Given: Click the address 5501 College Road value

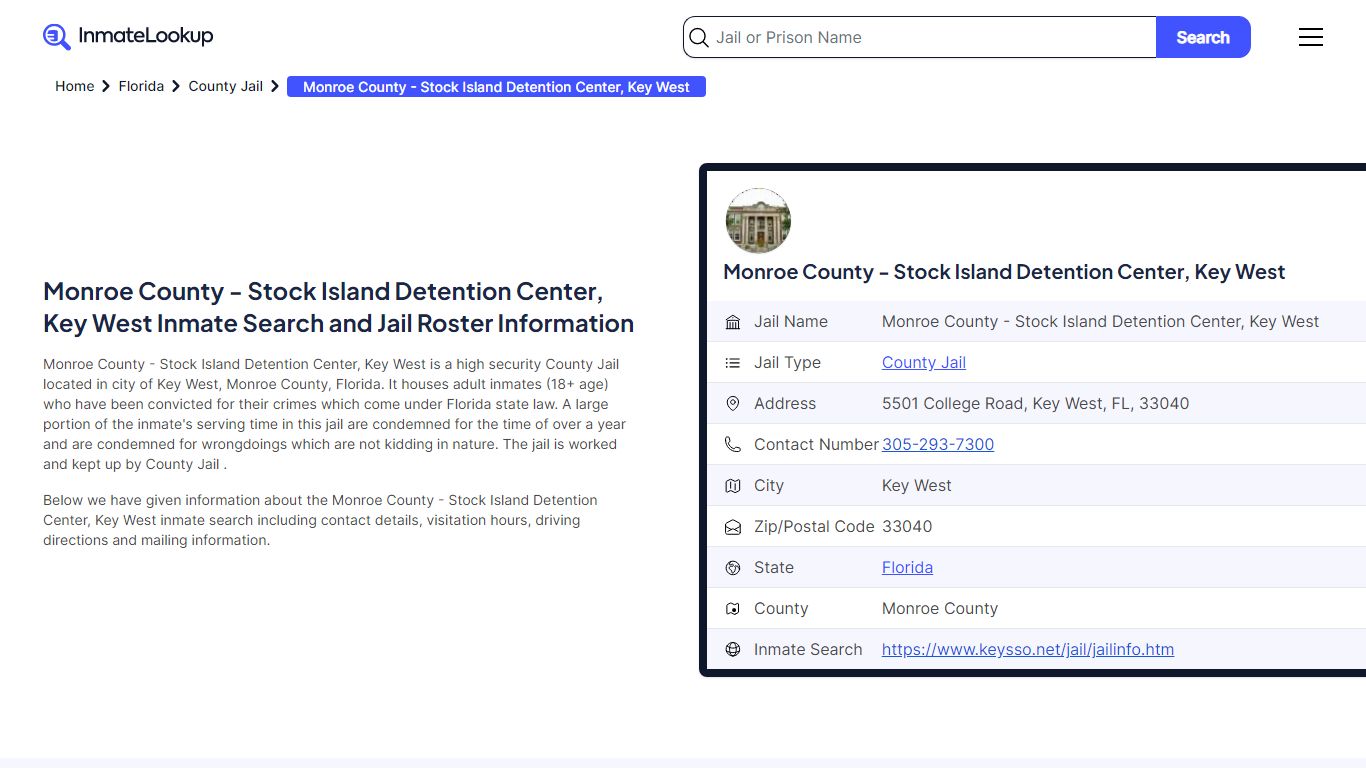Looking at the screenshot, I should (1036, 404).
